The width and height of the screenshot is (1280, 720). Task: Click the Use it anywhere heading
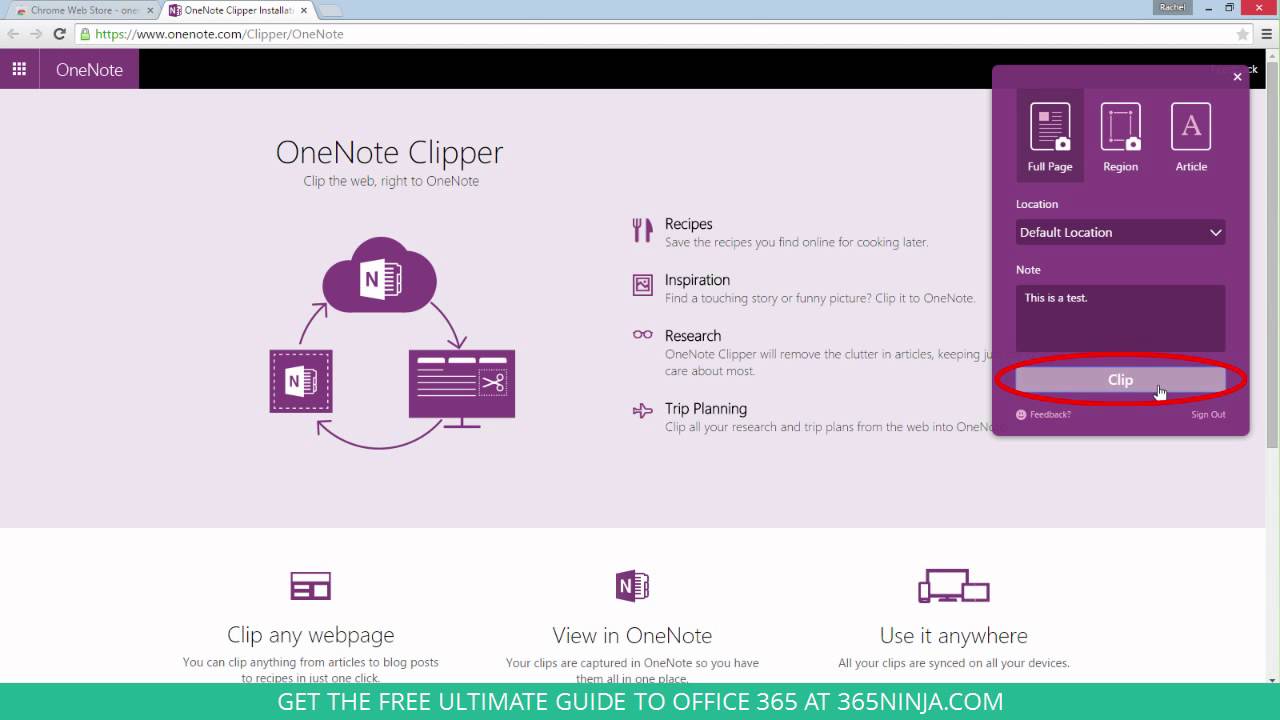point(953,635)
